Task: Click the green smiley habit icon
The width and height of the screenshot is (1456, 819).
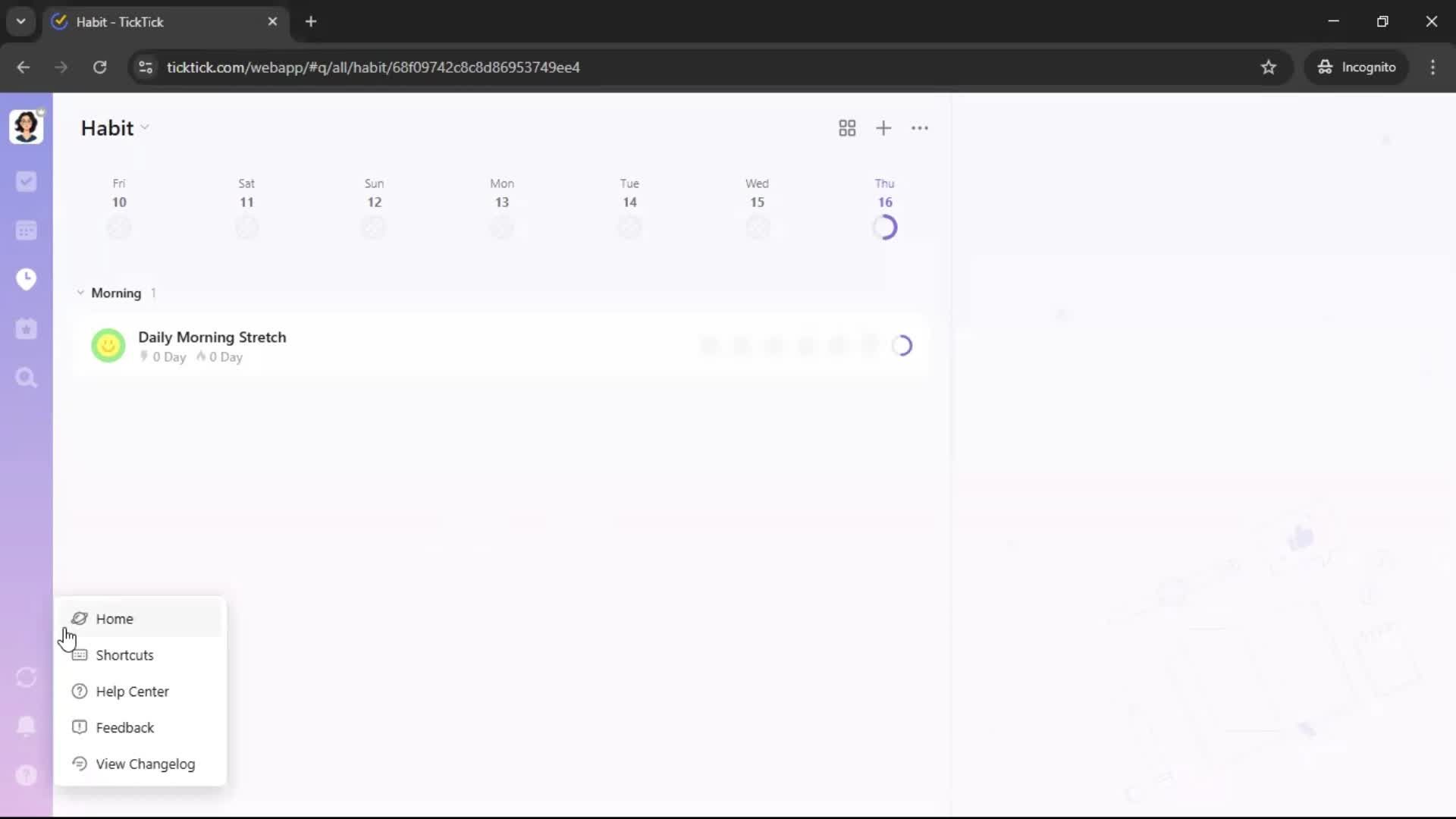Action: (108, 346)
